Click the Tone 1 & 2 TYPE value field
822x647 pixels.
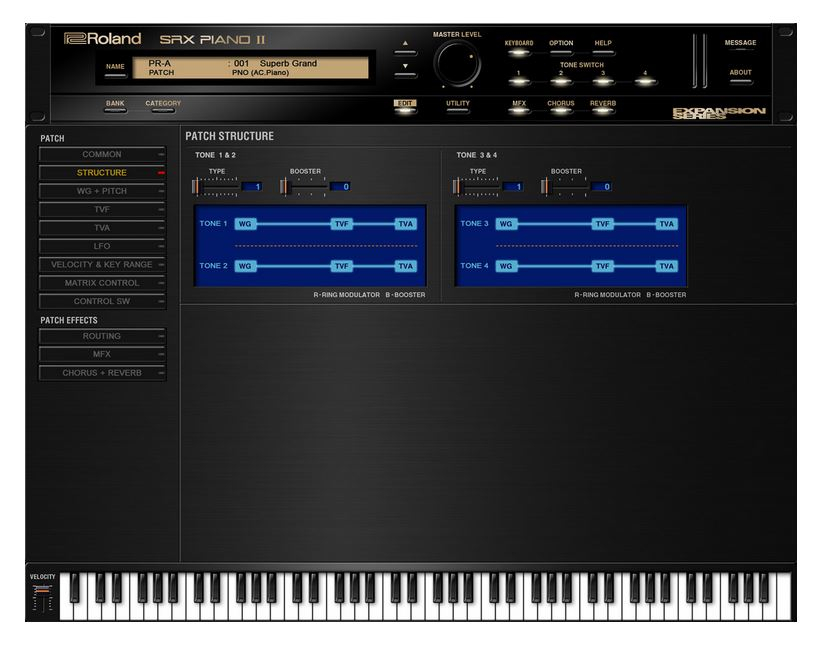[x=252, y=187]
